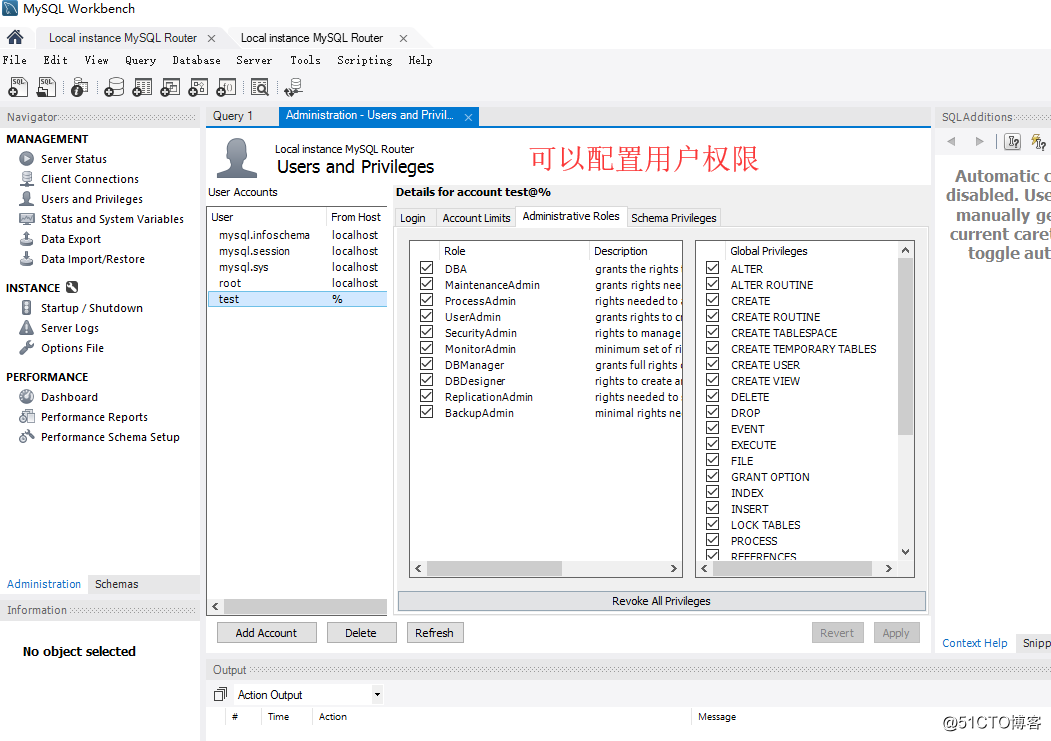
Task: Switch to the Schemas navigator tab
Action: coord(117,584)
